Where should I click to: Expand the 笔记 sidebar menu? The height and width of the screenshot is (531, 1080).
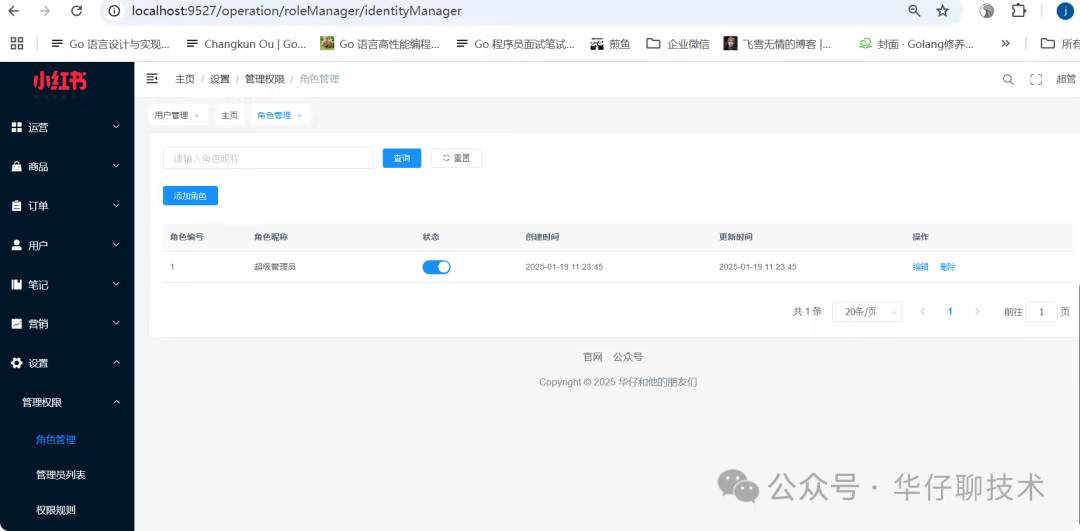click(67, 284)
